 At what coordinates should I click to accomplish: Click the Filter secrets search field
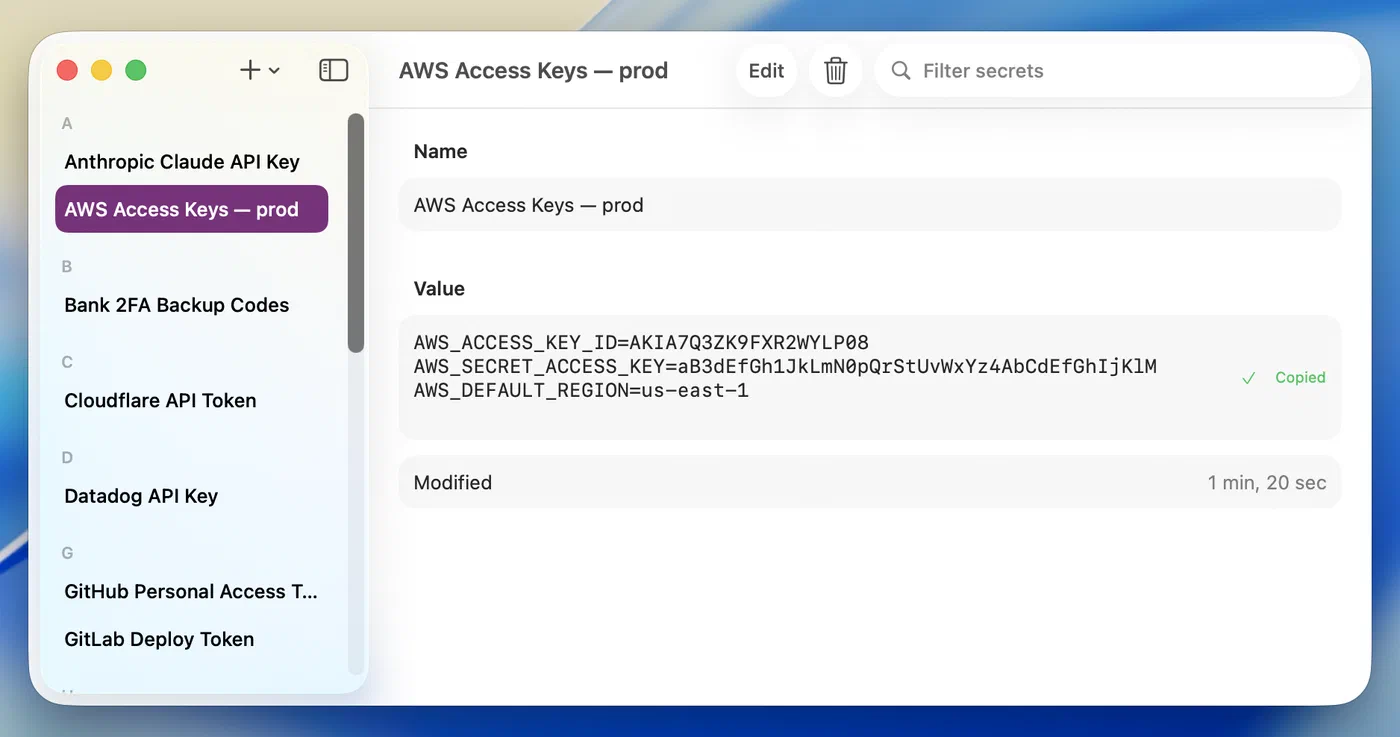point(1117,71)
